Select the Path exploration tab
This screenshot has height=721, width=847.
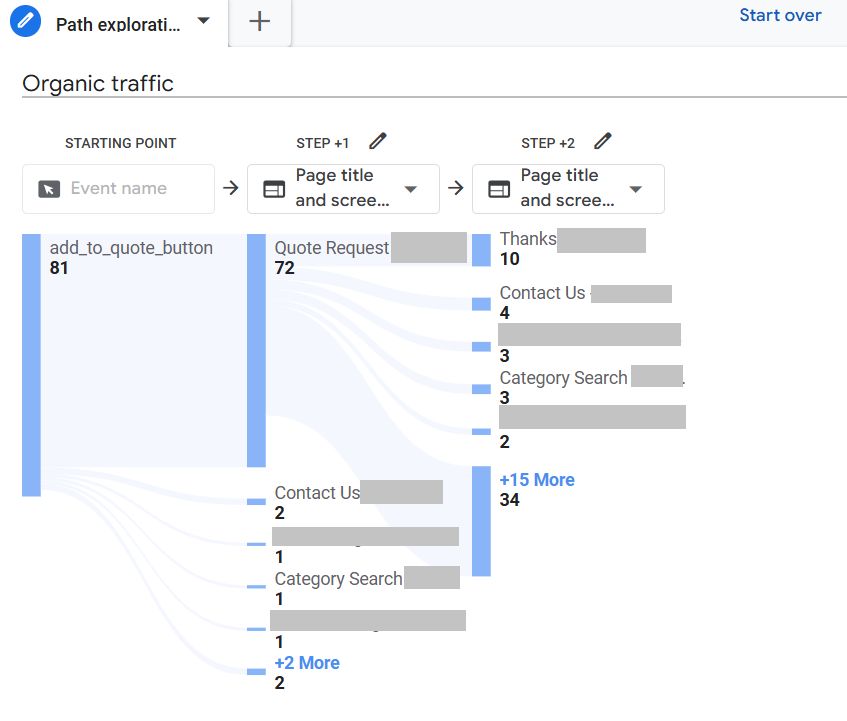118,24
